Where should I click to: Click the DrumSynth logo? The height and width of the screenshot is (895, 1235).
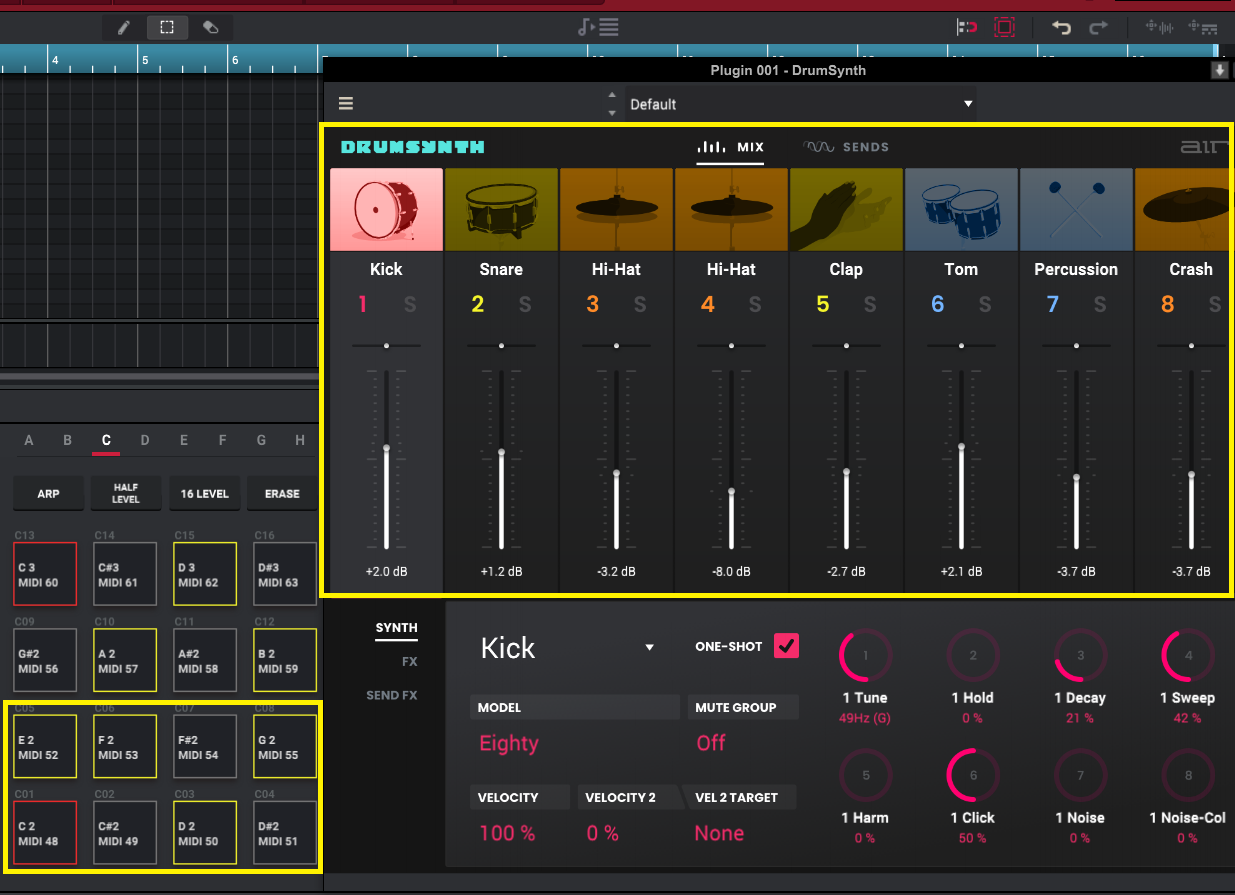click(412, 147)
